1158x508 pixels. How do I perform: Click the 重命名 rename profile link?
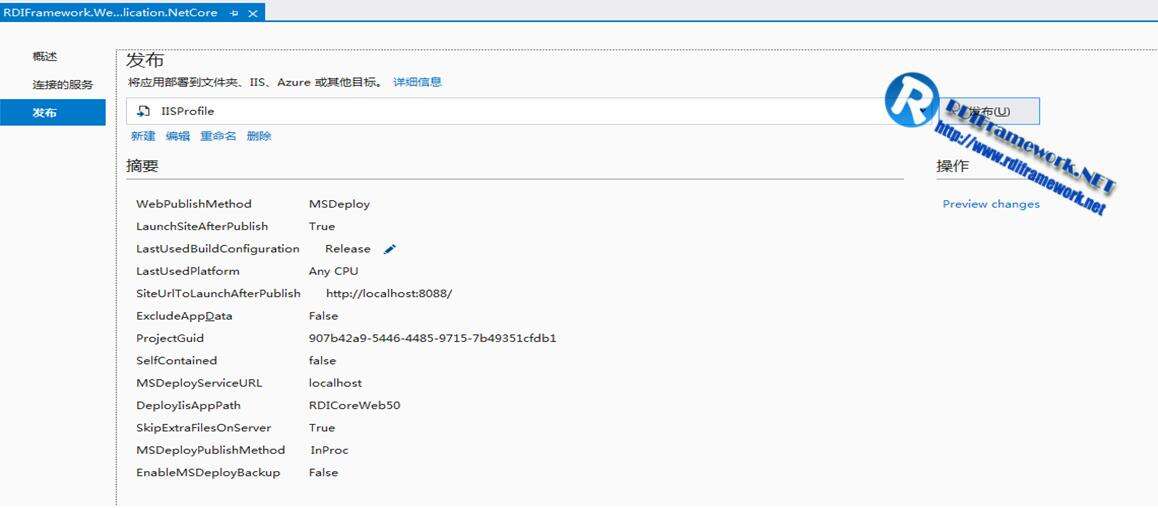click(219, 136)
